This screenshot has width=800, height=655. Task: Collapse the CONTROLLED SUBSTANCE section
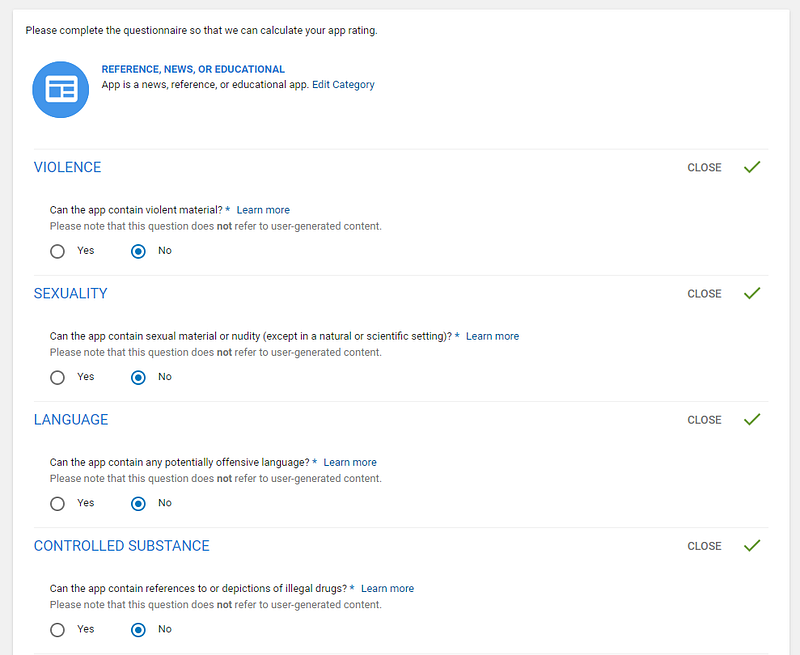click(x=704, y=545)
